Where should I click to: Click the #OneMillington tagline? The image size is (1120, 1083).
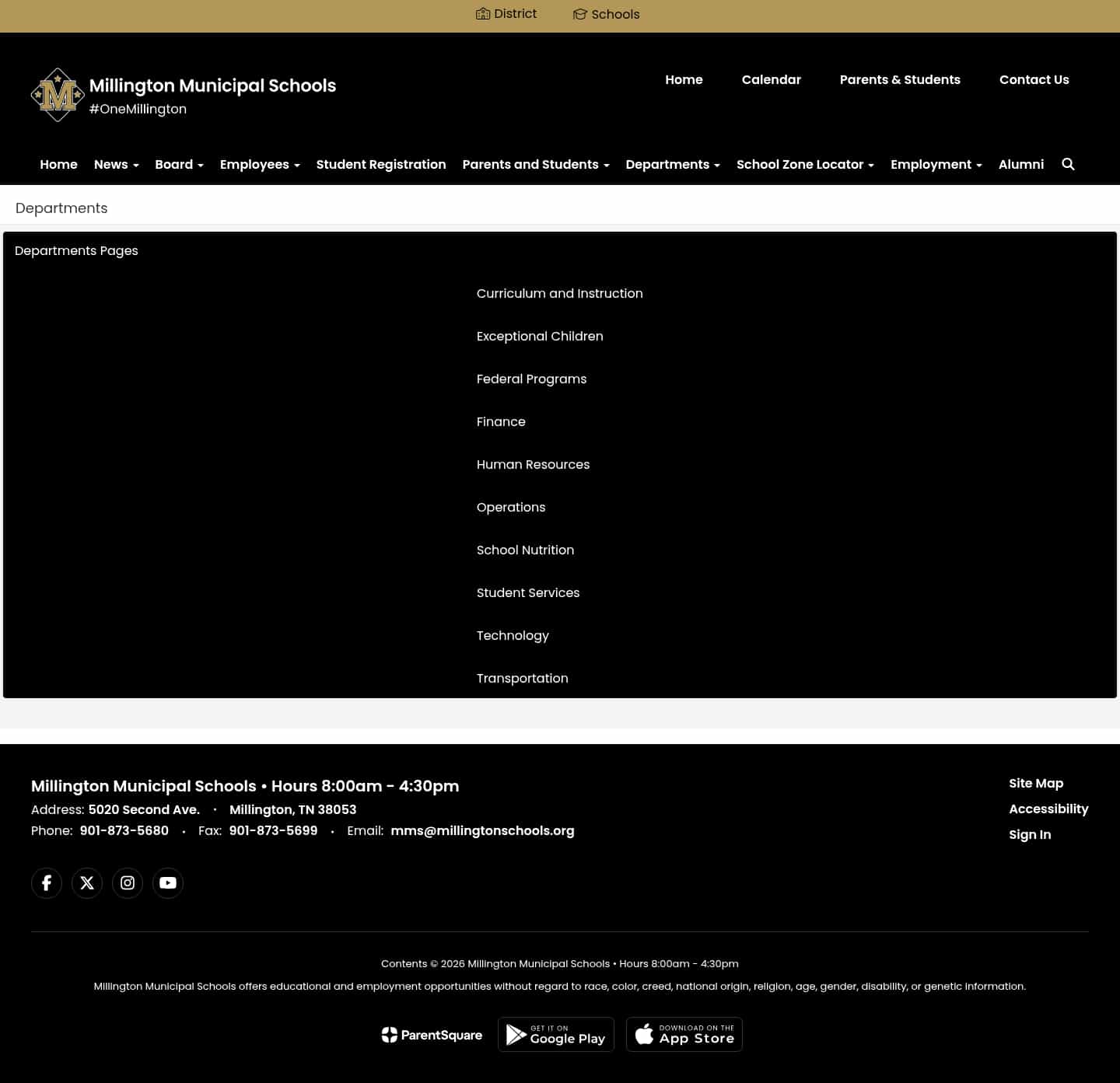pyautogui.click(x=138, y=109)
